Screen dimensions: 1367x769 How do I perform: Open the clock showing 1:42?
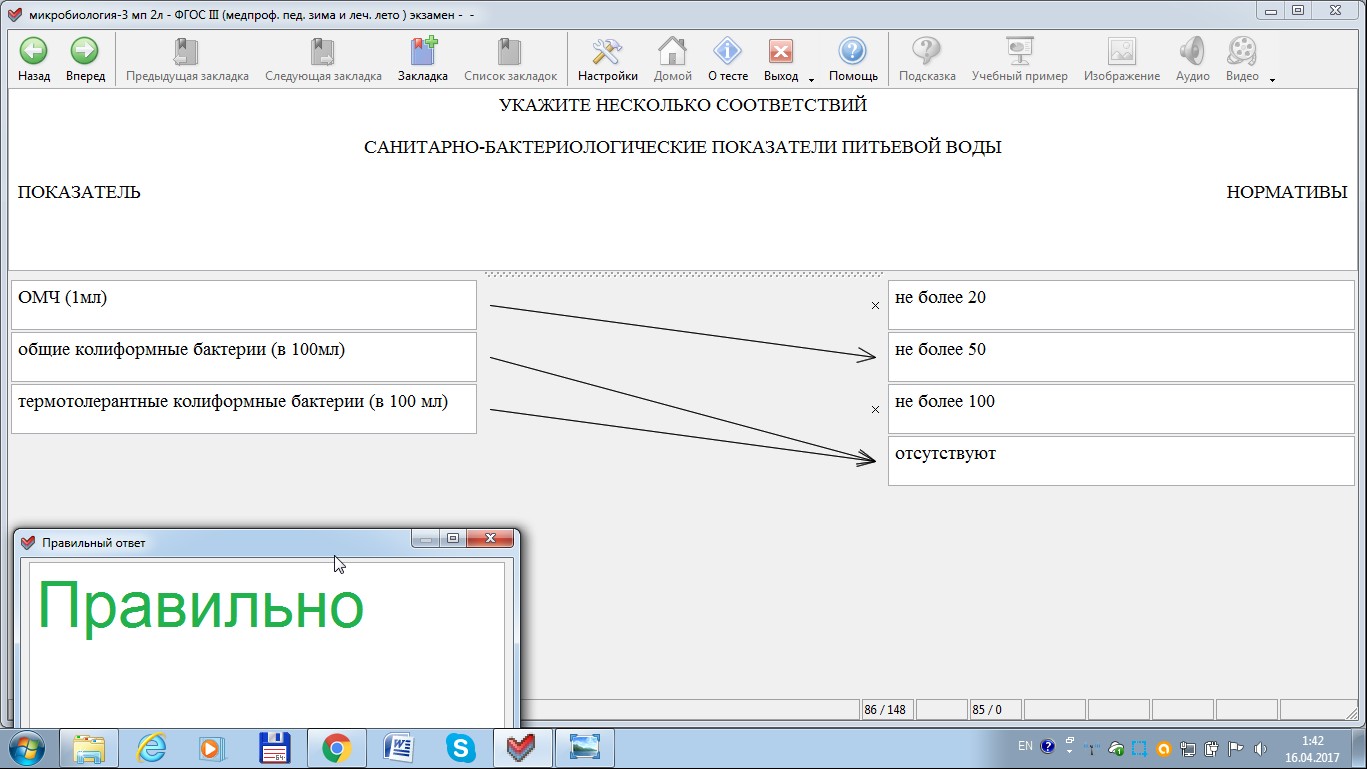[x=1313, y=749]
